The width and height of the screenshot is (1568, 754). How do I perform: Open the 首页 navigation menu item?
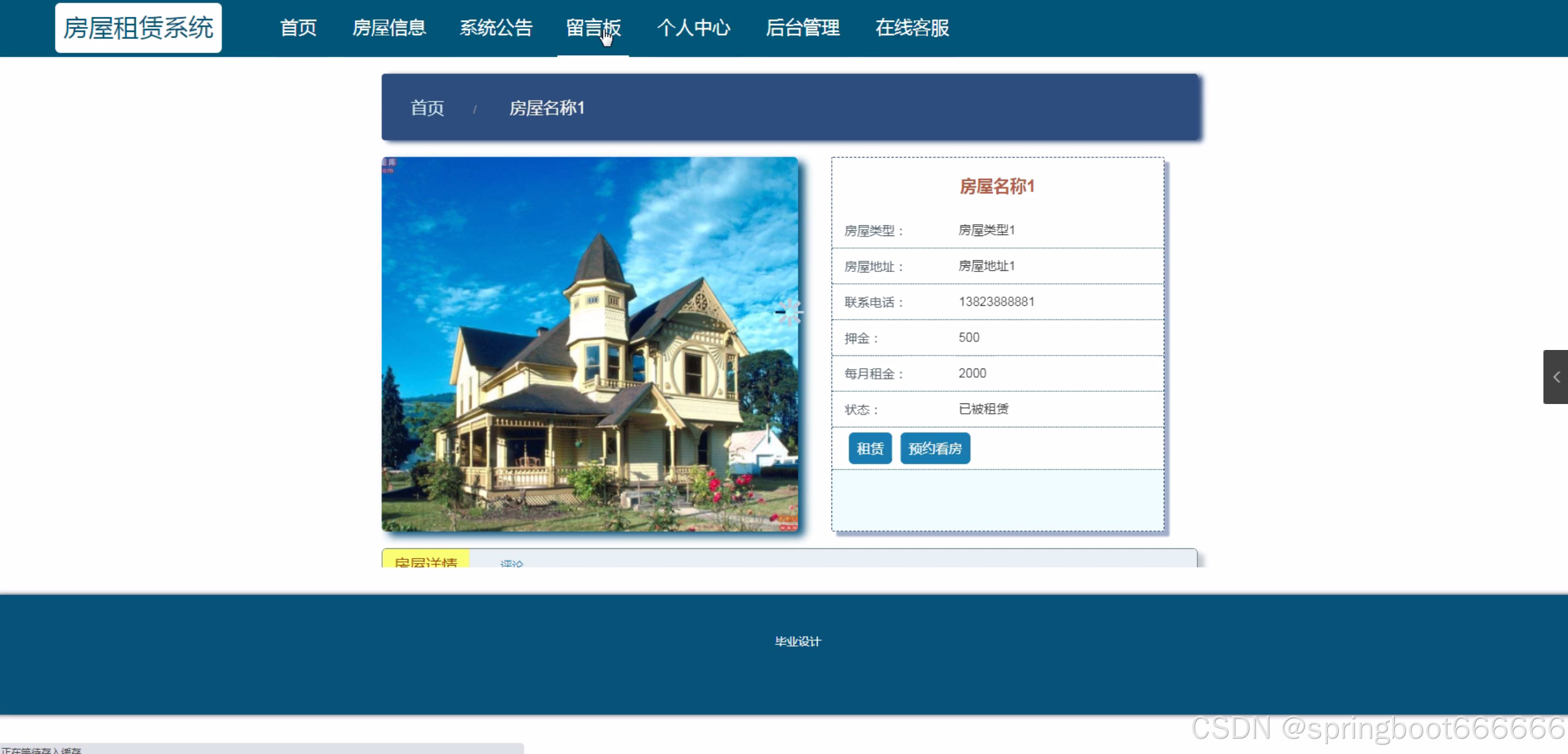coord(298,28)
